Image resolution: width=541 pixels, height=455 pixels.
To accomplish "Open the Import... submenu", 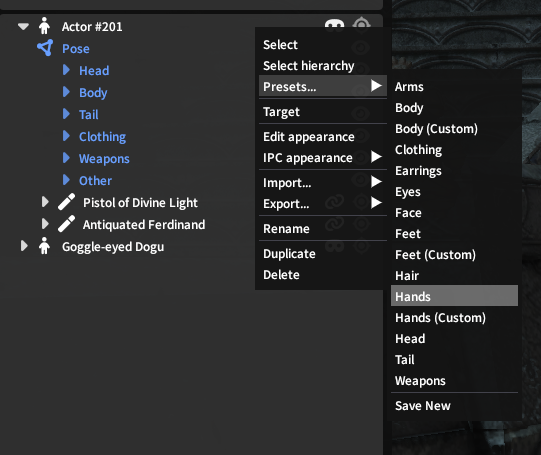I will pos(323,183).
